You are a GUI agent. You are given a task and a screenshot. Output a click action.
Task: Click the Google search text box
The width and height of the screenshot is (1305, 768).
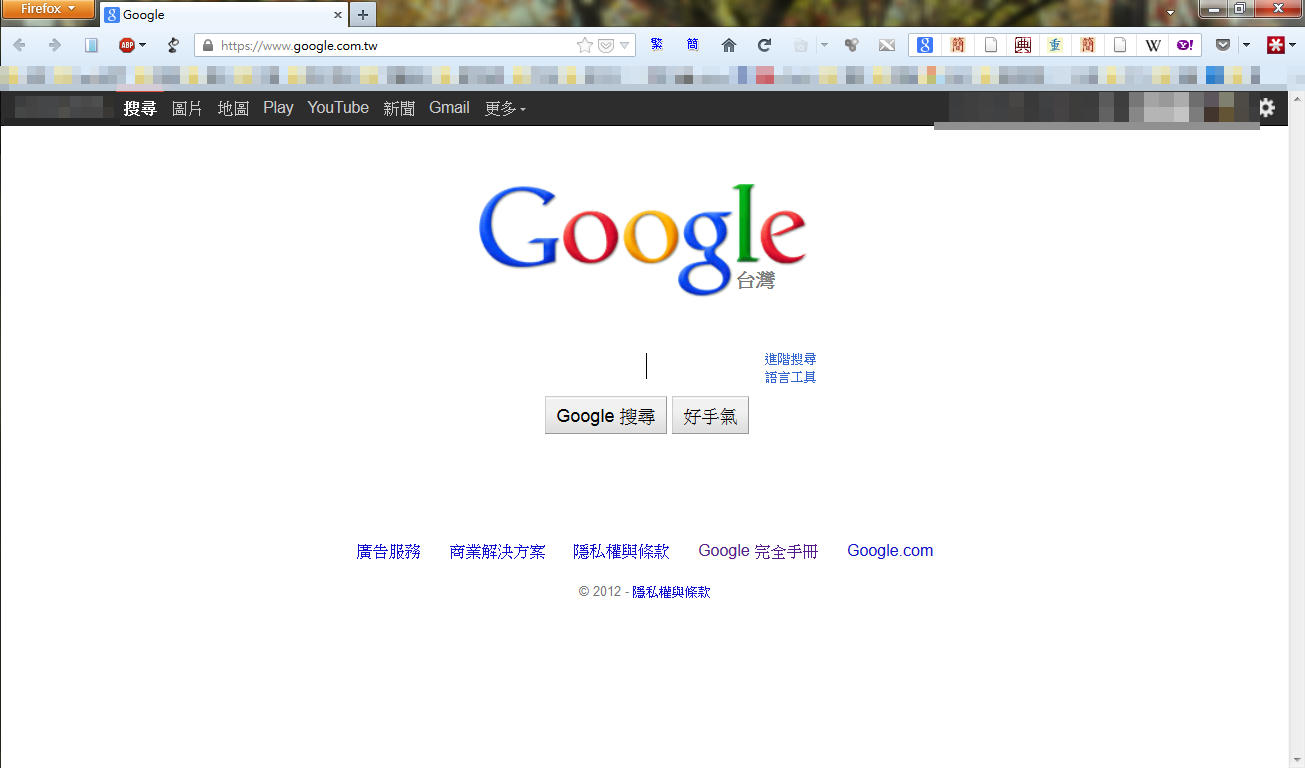pyautogui.click(x=646, y=366)
